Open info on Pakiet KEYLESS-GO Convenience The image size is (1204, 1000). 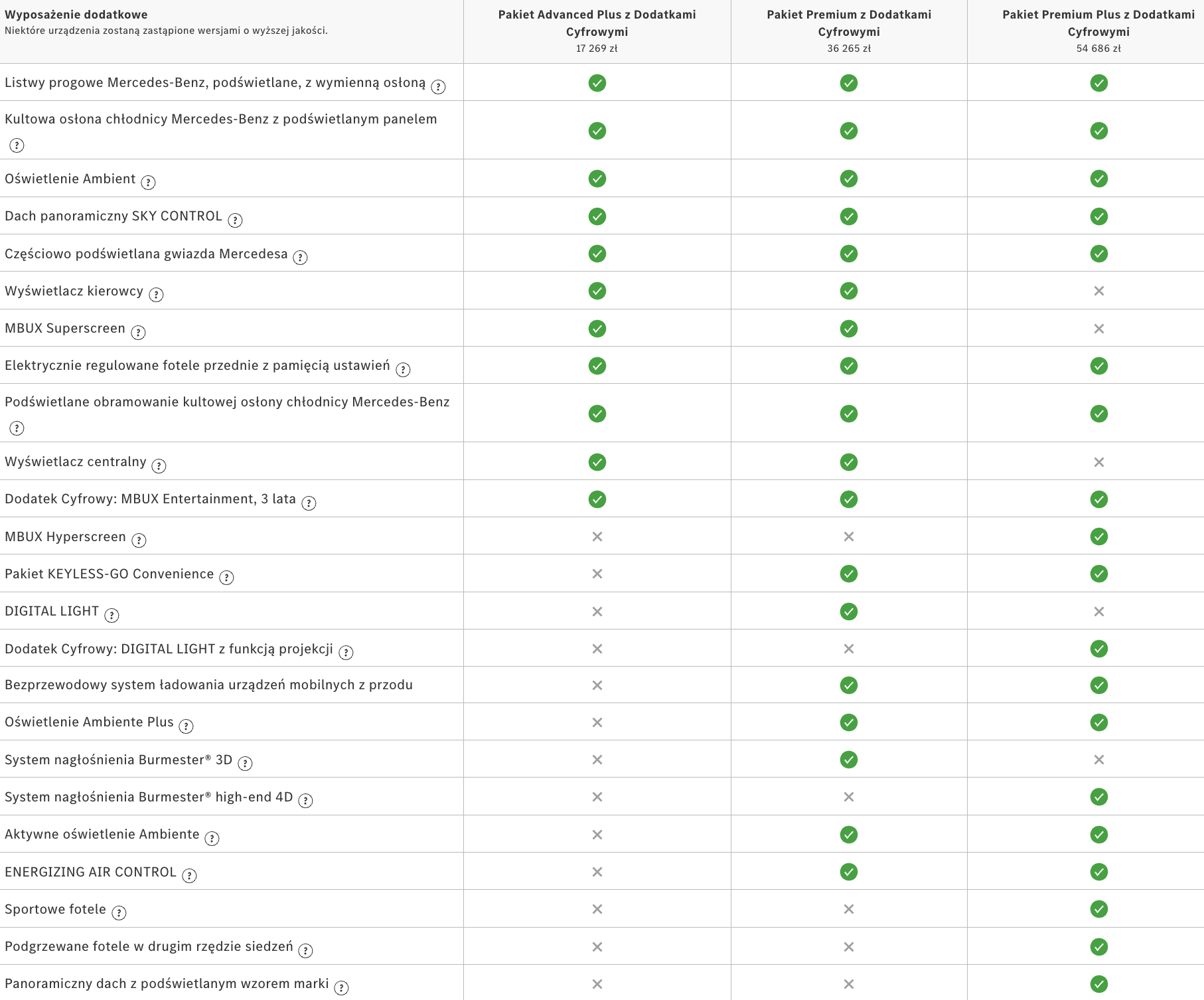coord(227,578)
